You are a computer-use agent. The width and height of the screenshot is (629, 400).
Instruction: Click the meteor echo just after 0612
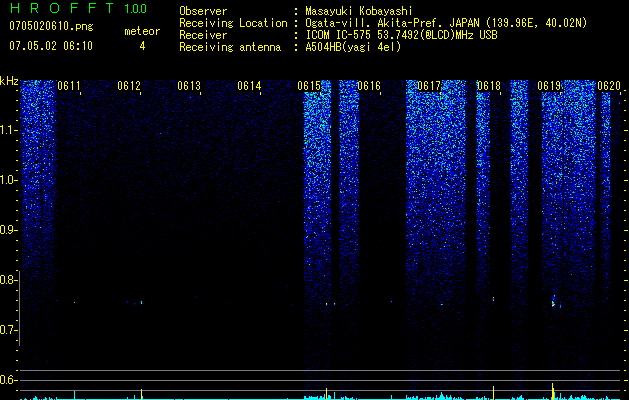pyautogui.click(x=142, y=303)
